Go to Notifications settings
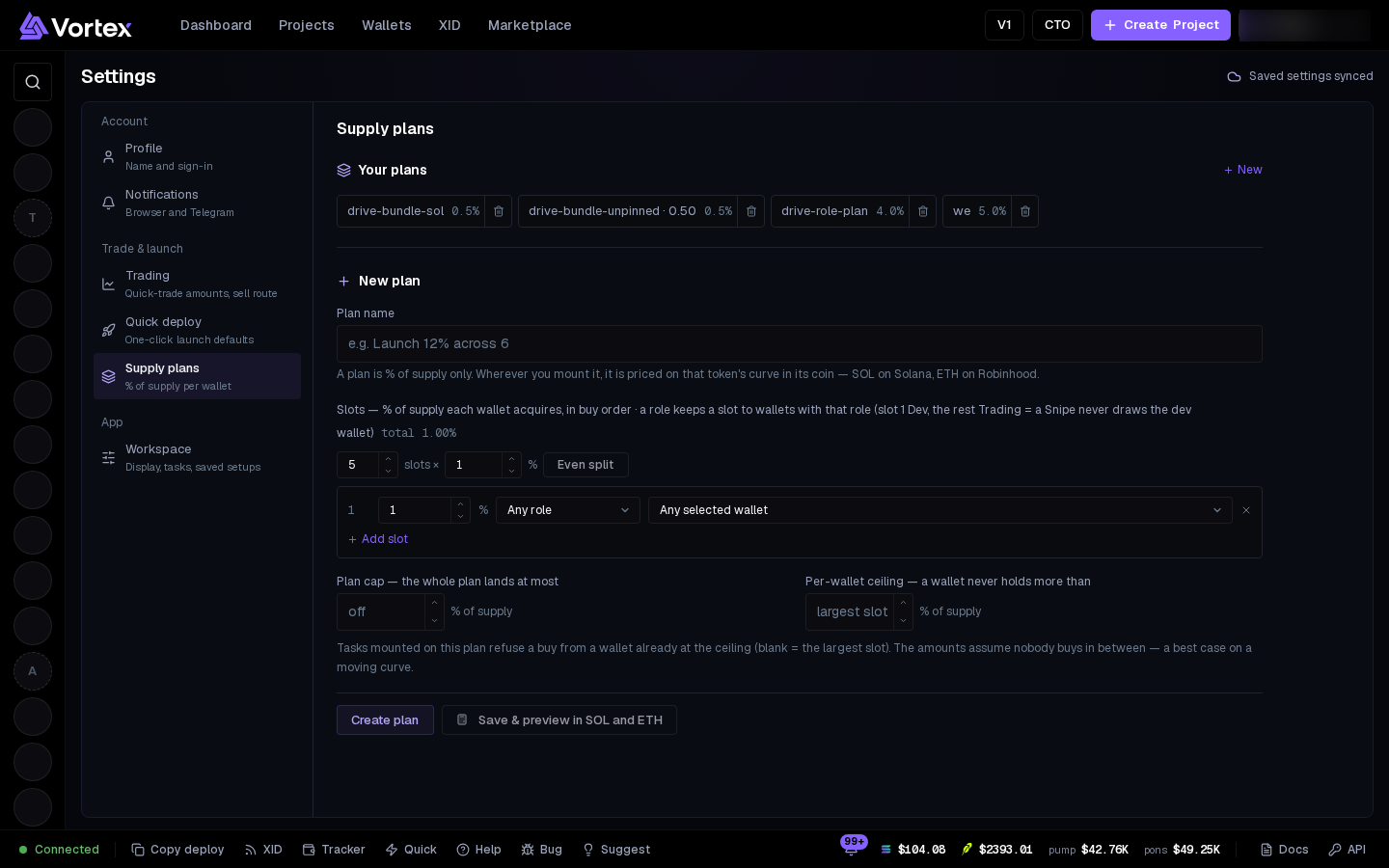The image size is (1389, 868). coord(197,203)
